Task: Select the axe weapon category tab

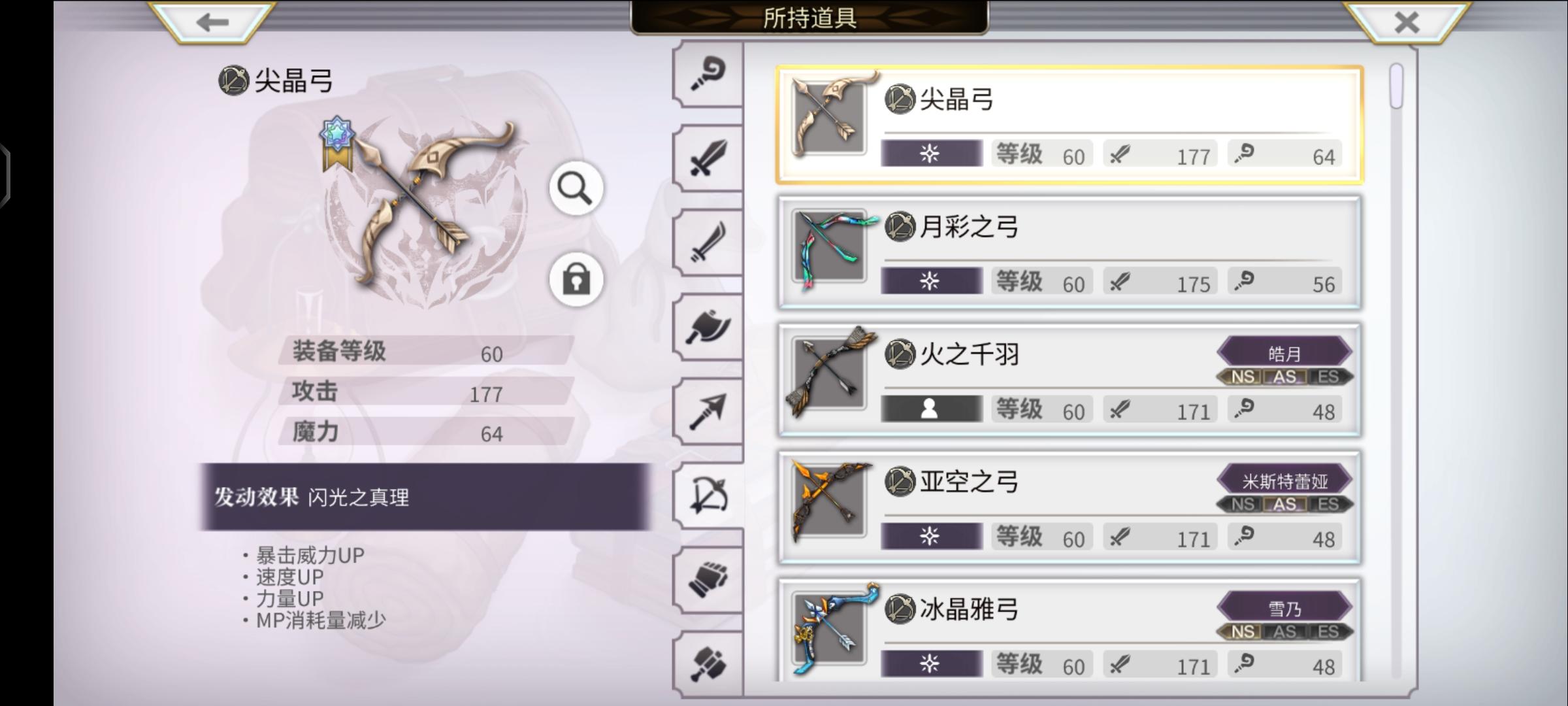Action: coord(709,326)
